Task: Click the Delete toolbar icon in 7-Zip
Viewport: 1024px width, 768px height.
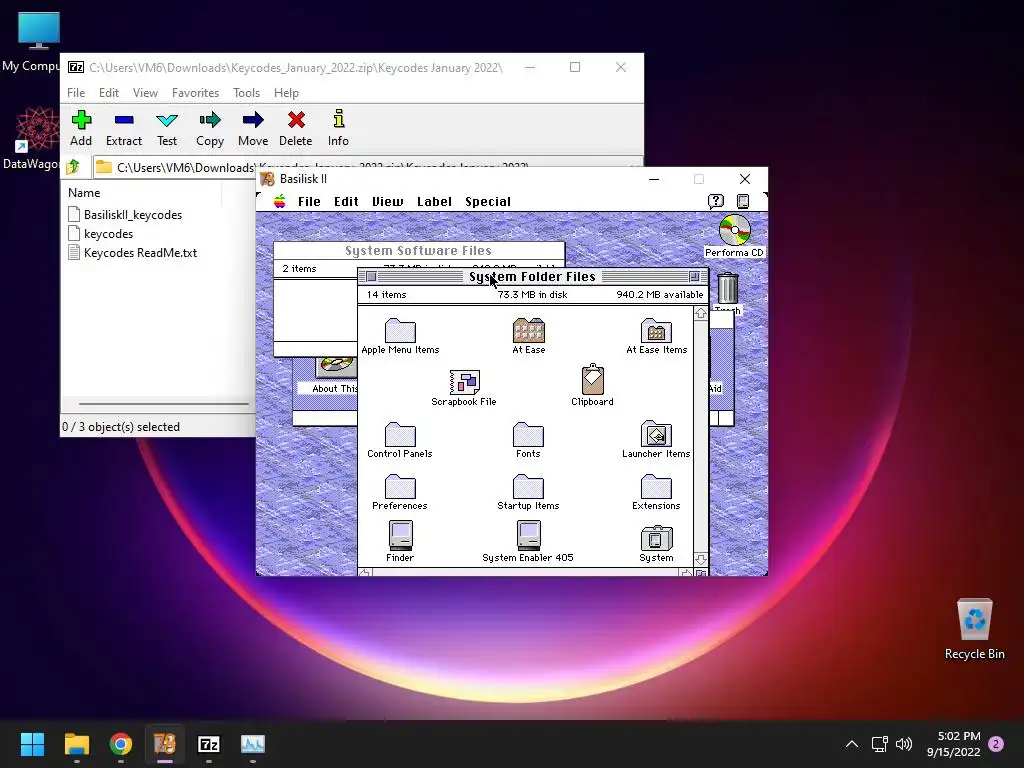Action: coord(295,129)
